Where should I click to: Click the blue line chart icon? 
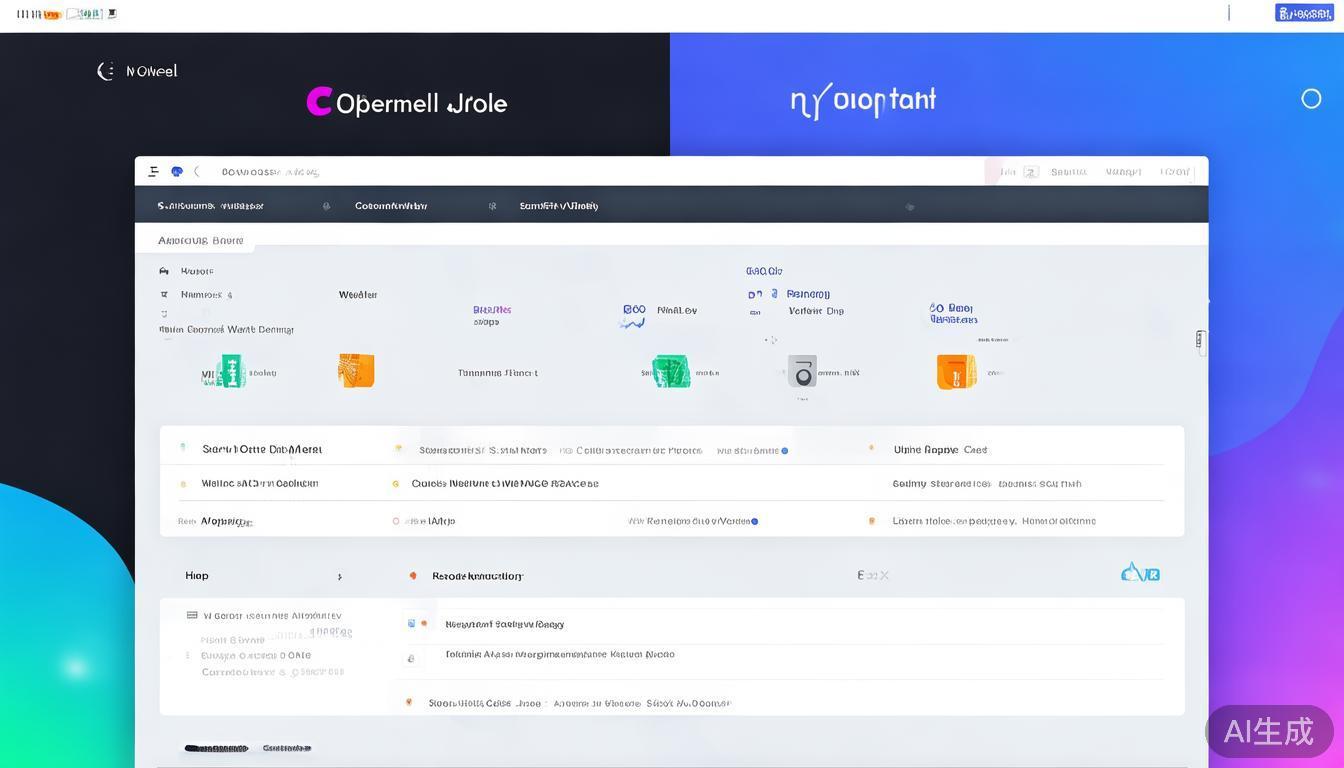point(633,317)
